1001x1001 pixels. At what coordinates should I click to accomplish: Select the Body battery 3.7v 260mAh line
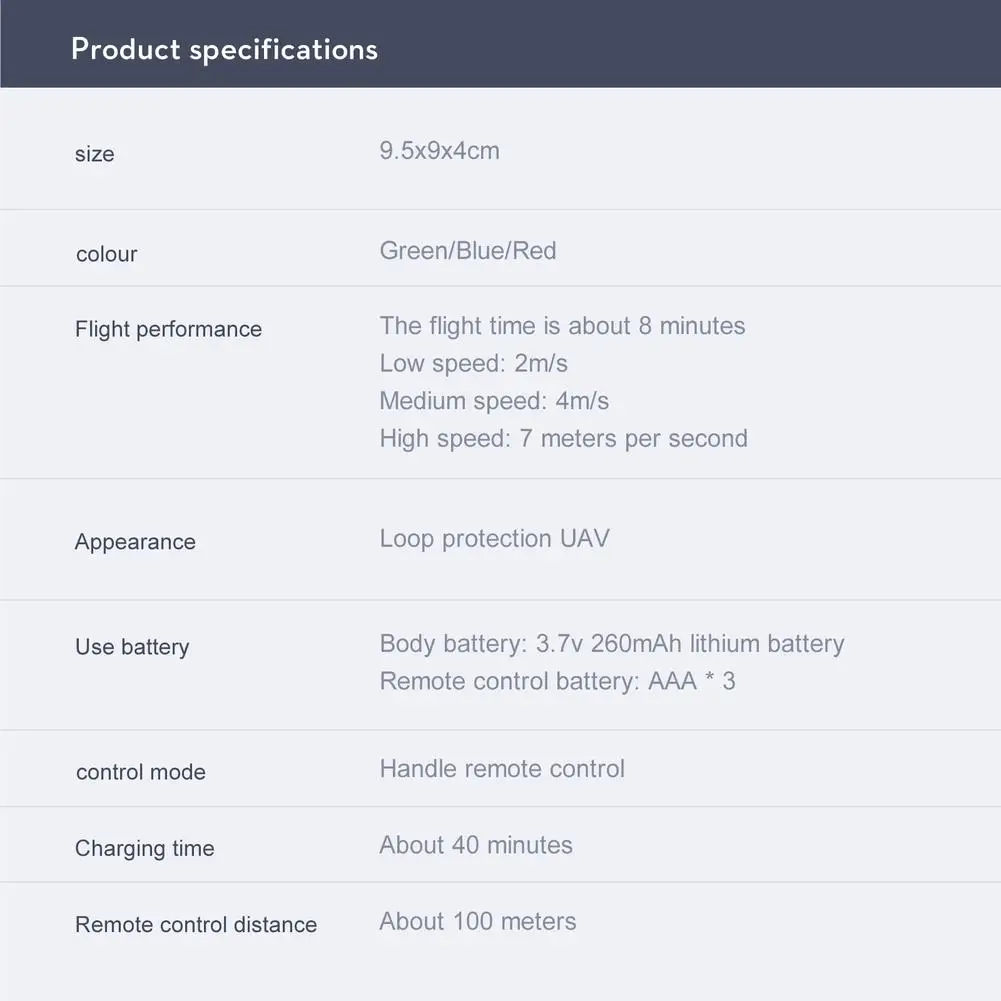click(x=611, y=643)
